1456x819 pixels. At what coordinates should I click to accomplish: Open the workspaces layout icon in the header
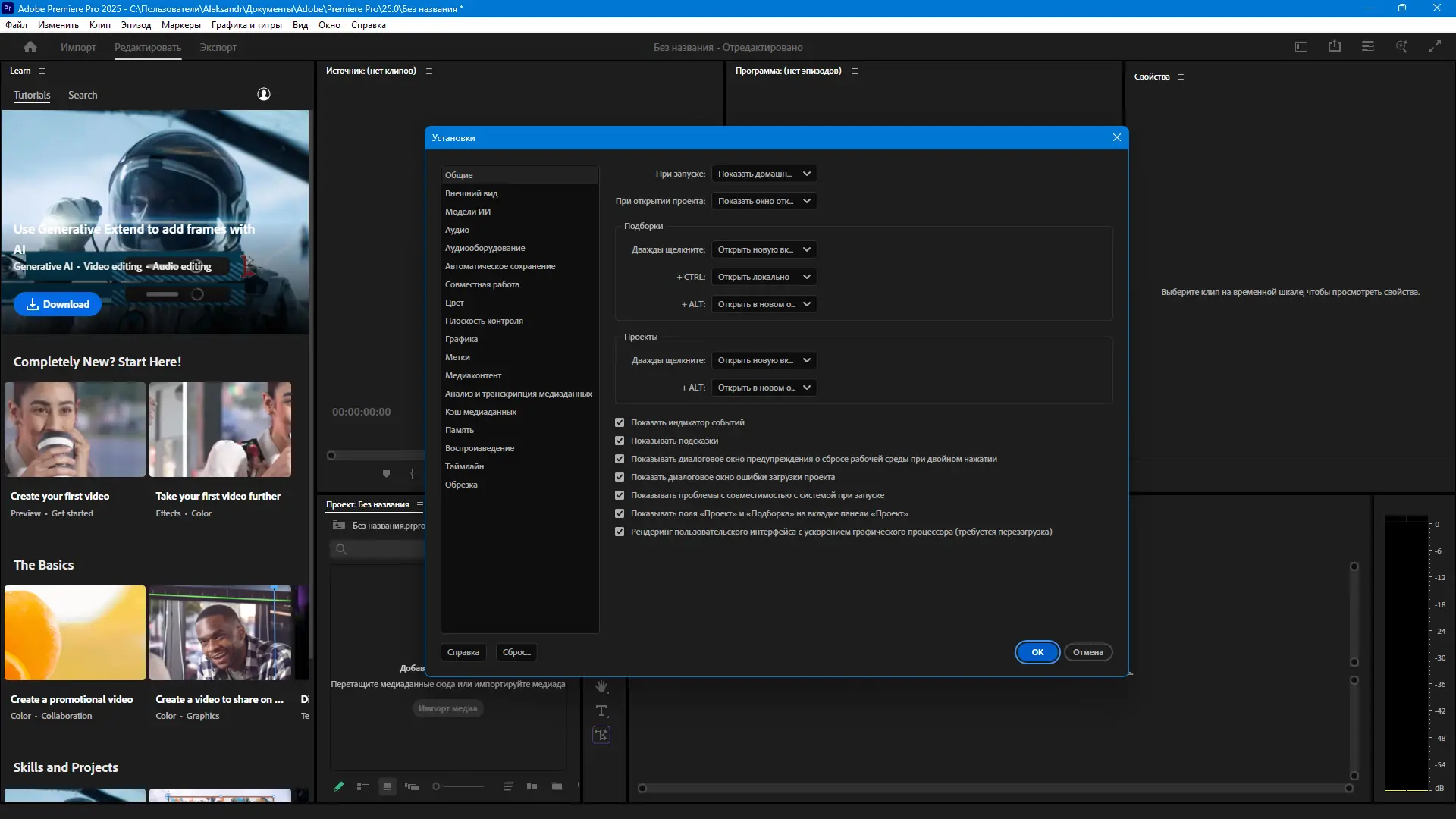(1301, 47)
